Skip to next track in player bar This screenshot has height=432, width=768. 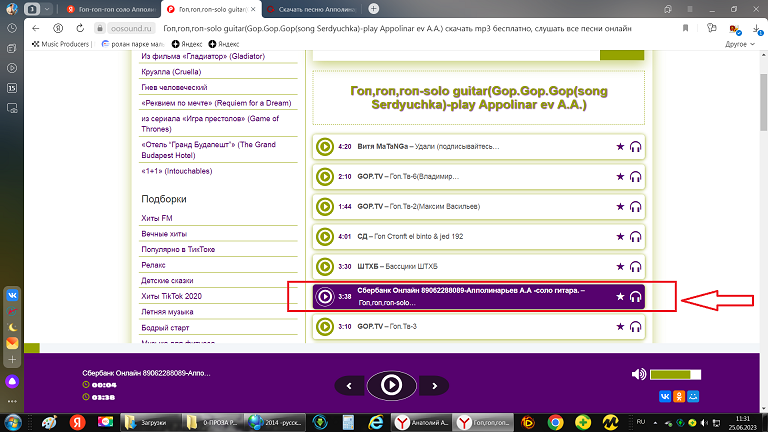pyautogui.click(x=434, y=386)
